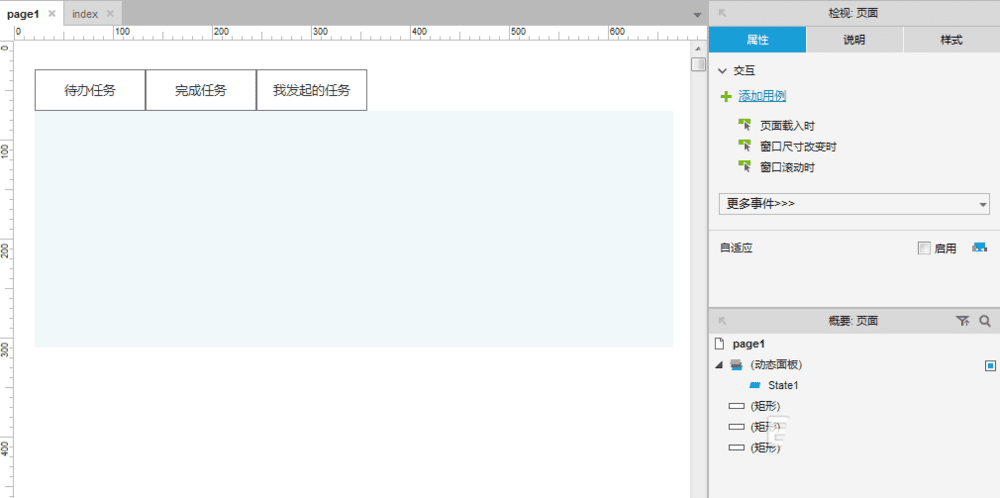Select the third (矩形) outline item
Screen dimensions: 1000x498
click(765, 448)
